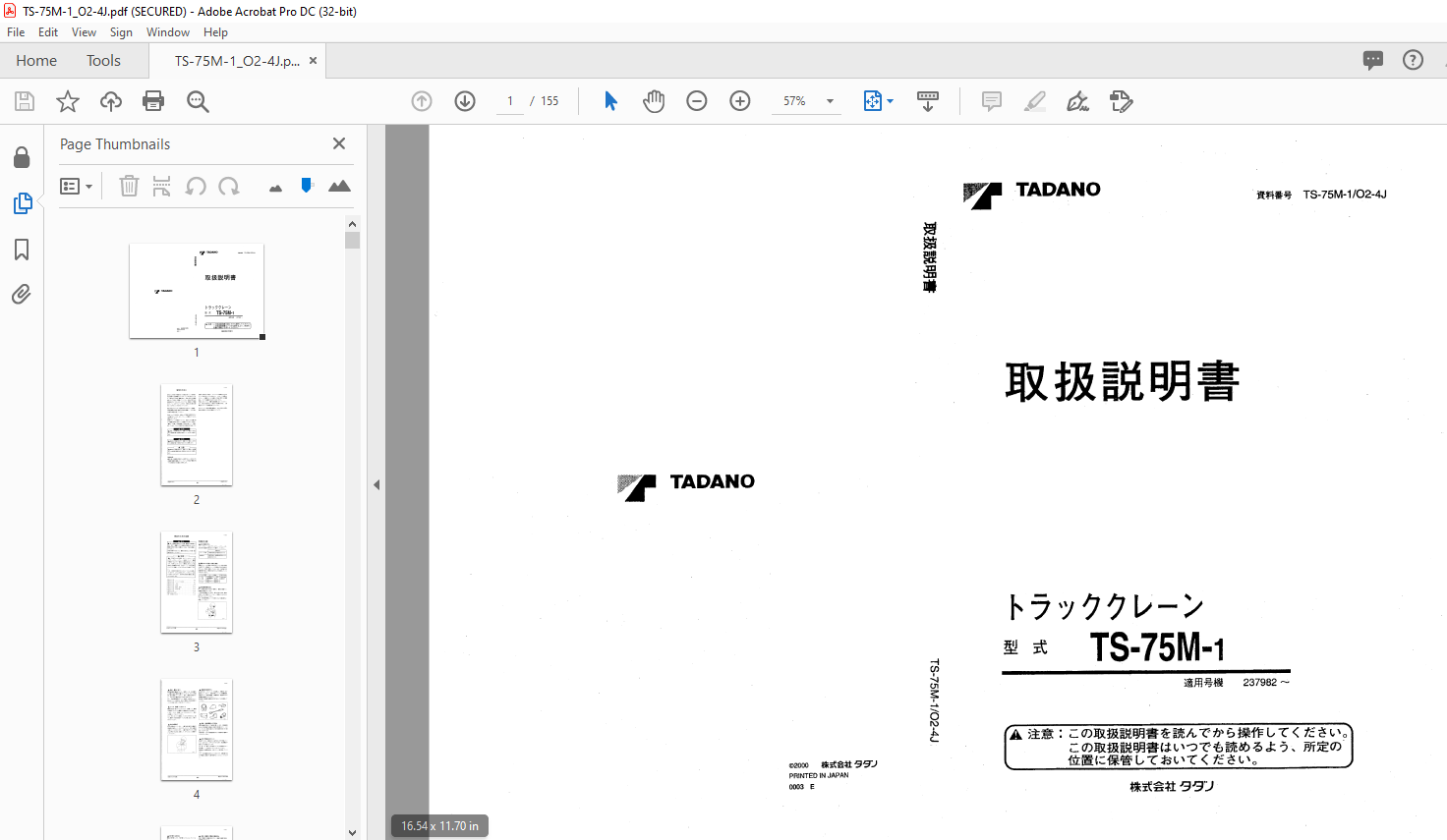Open the Help menu
This screenshot has width=1447, height=840.
[x=215, y=32]
